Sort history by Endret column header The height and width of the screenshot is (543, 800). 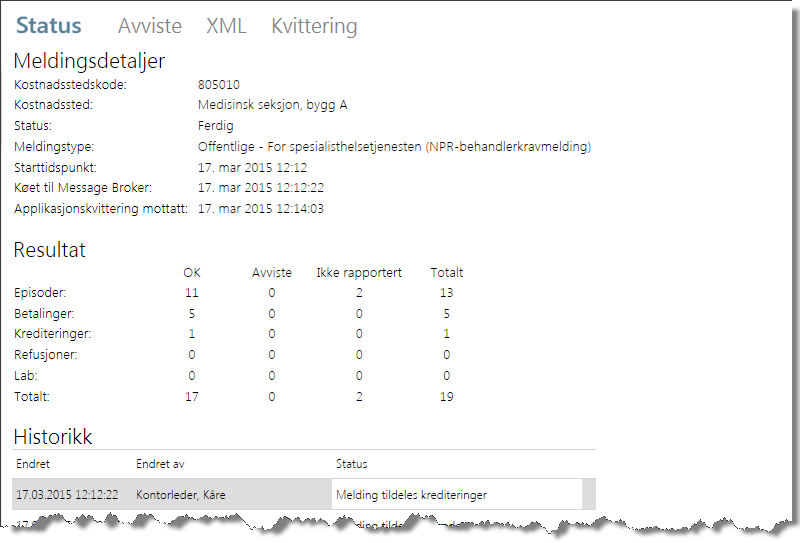[x=33, y=464]
